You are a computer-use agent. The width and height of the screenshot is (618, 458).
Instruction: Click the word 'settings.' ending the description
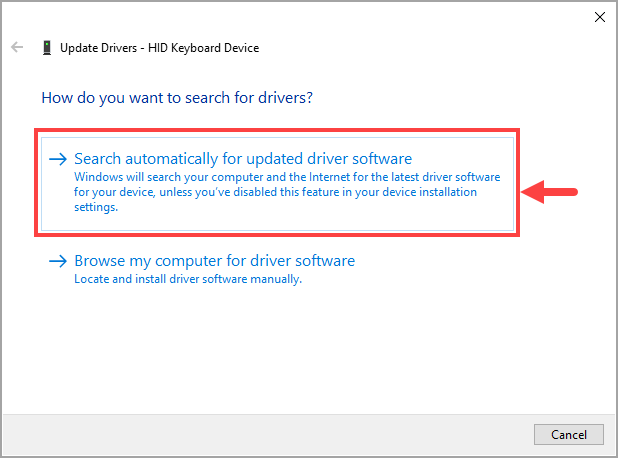(96, 207)
